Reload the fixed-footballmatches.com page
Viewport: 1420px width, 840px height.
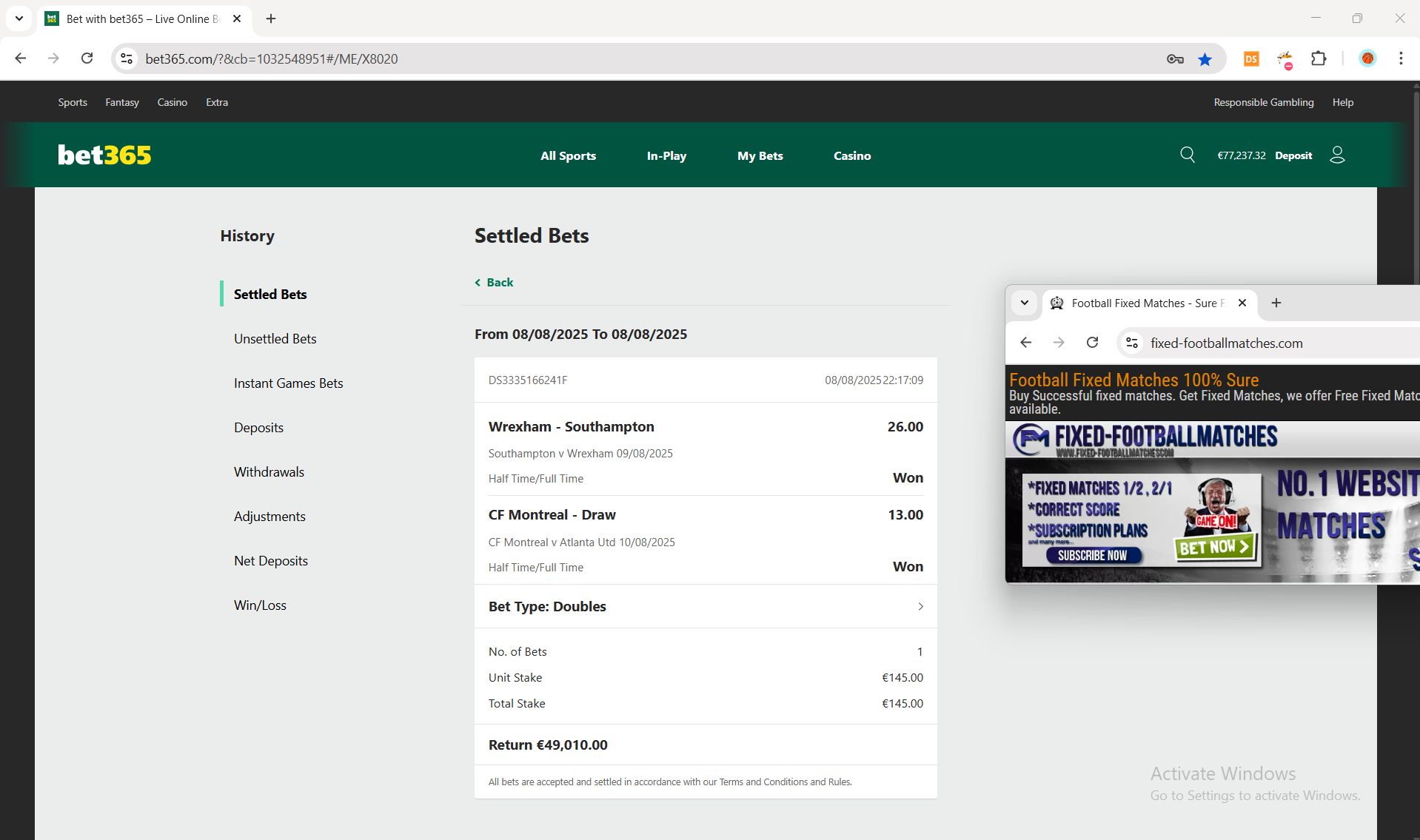coord(1092,343)
